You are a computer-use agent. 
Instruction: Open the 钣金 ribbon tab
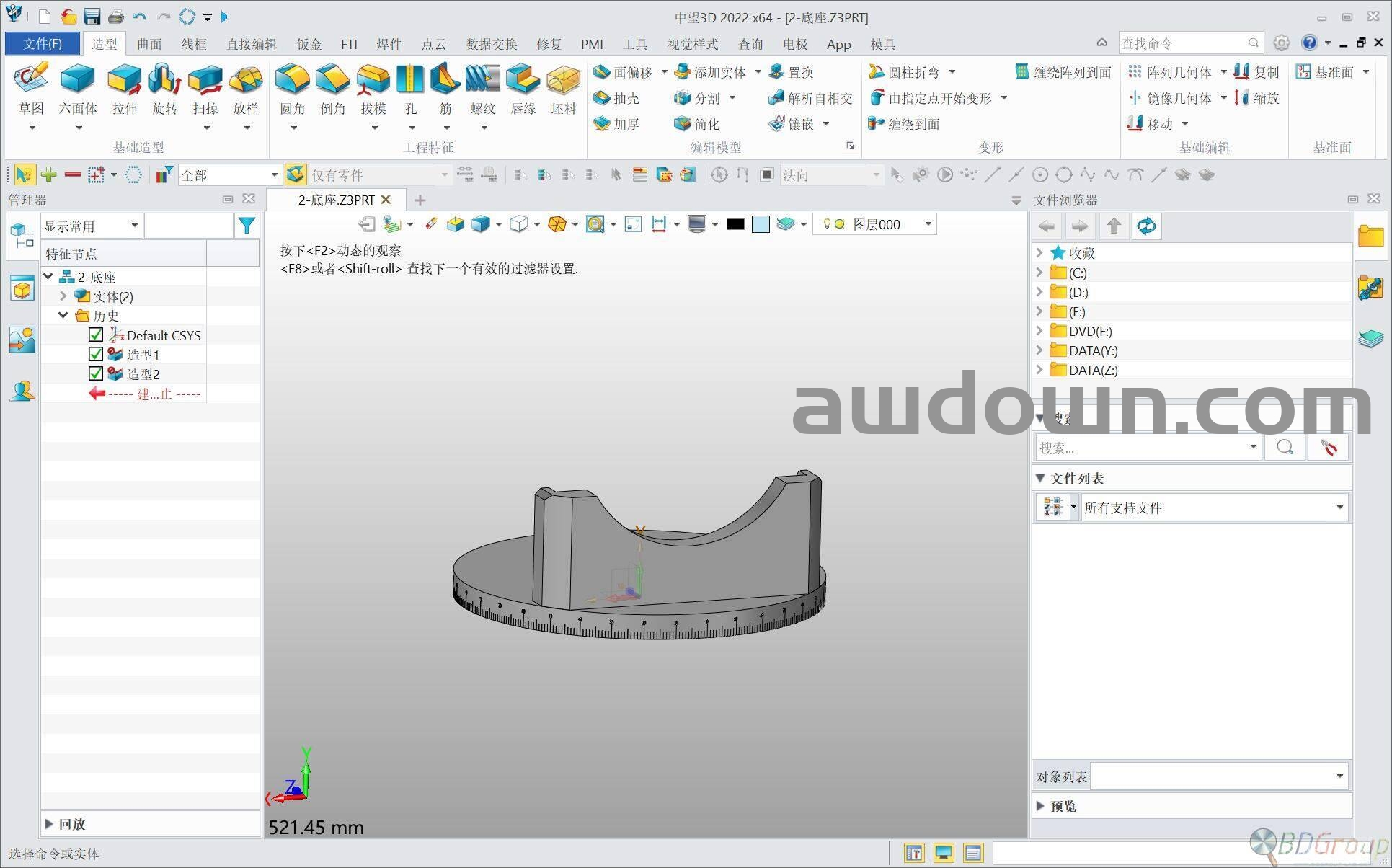point(309,44)
